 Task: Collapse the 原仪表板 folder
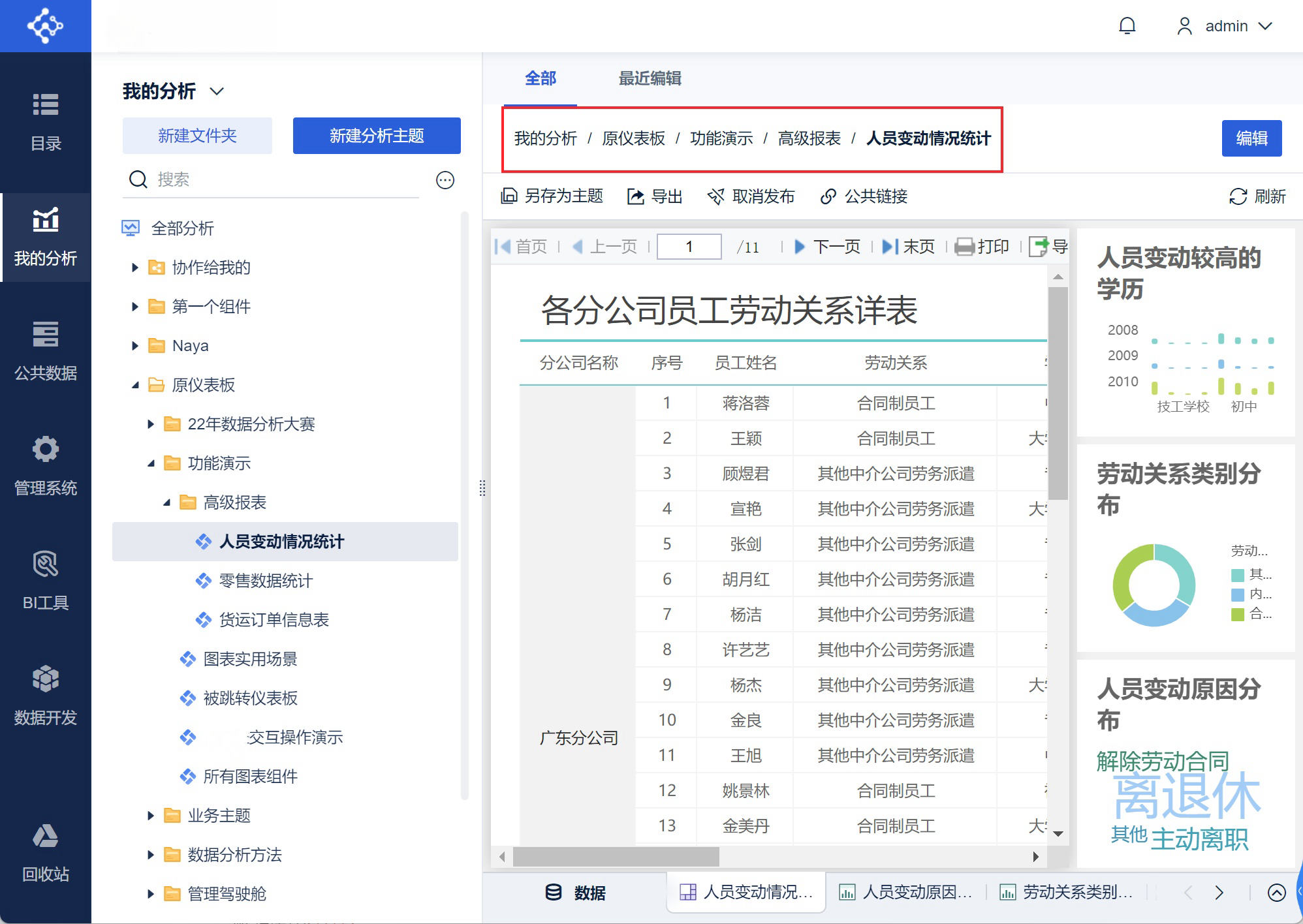[x=135, y=385]
